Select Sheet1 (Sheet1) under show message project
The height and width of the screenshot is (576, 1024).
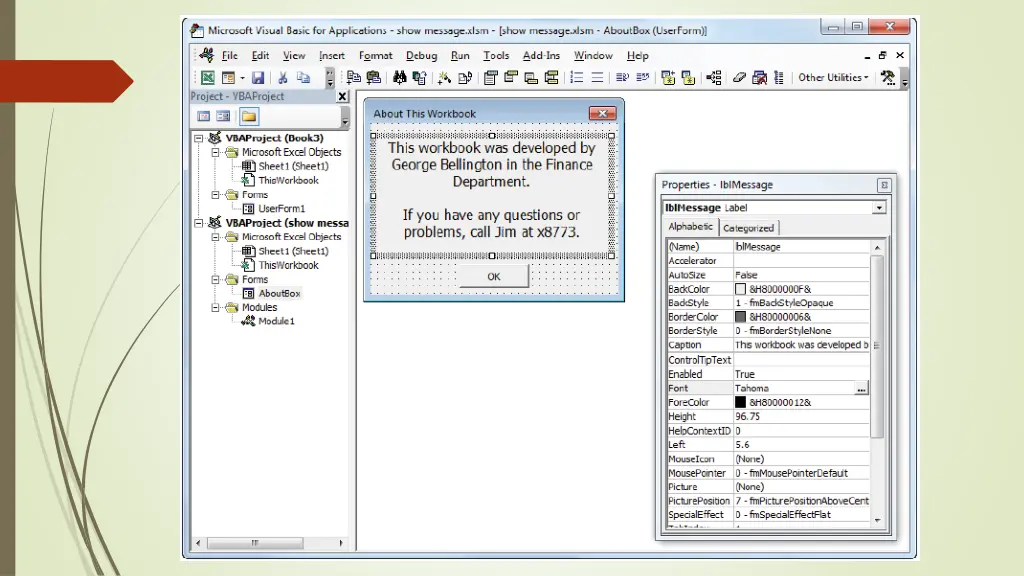[293, 251]
